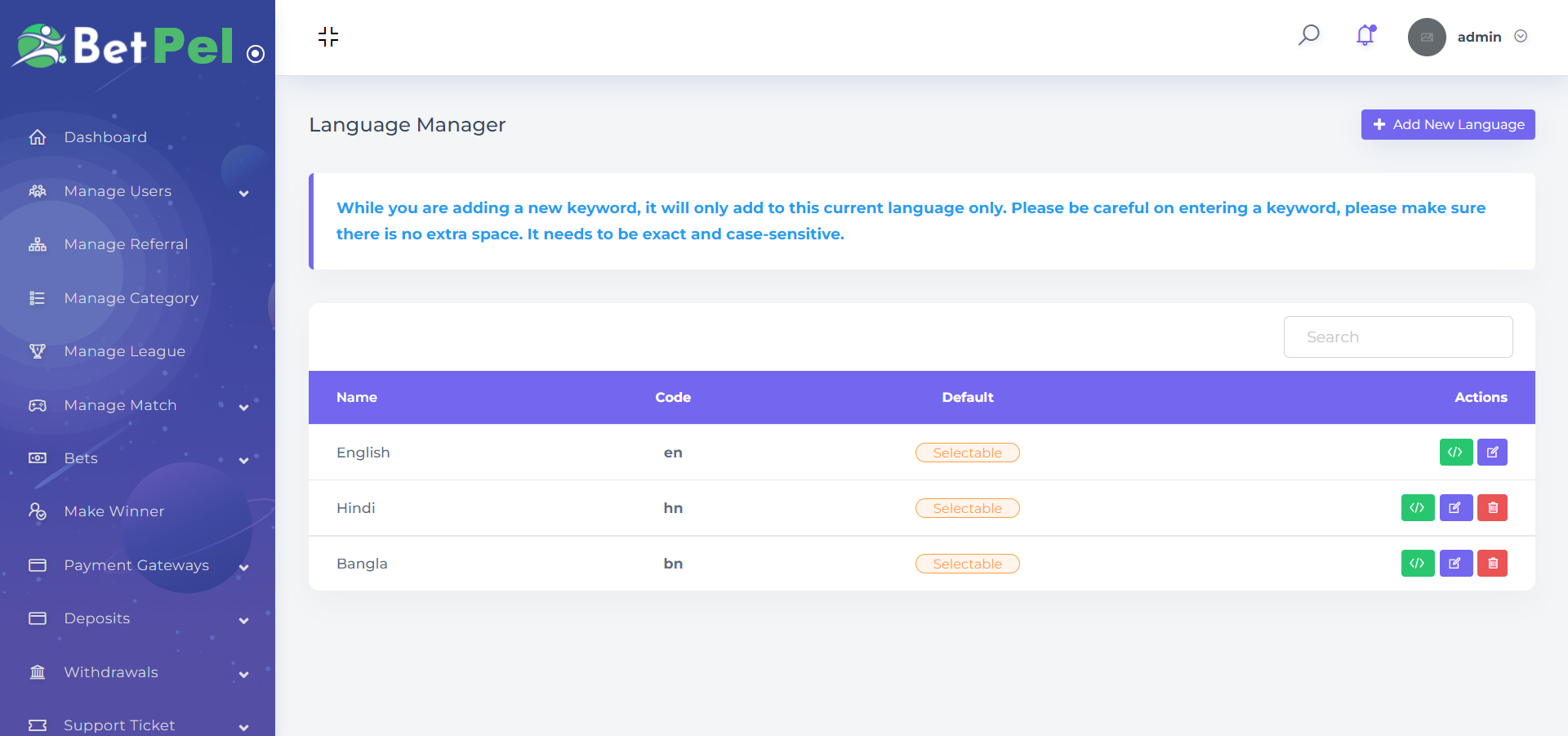Delete the Hindi language
Image resolution: width=1568 pixels, height=736 pixels.
tap(1492, 507)
